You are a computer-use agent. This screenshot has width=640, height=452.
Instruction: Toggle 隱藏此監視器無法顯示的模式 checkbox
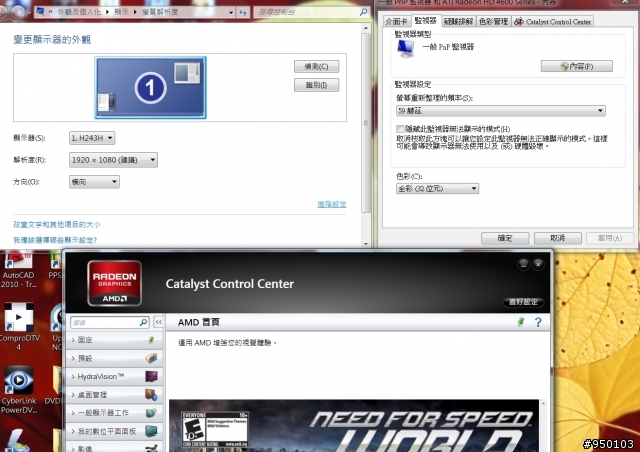click(x=400, y=129)
